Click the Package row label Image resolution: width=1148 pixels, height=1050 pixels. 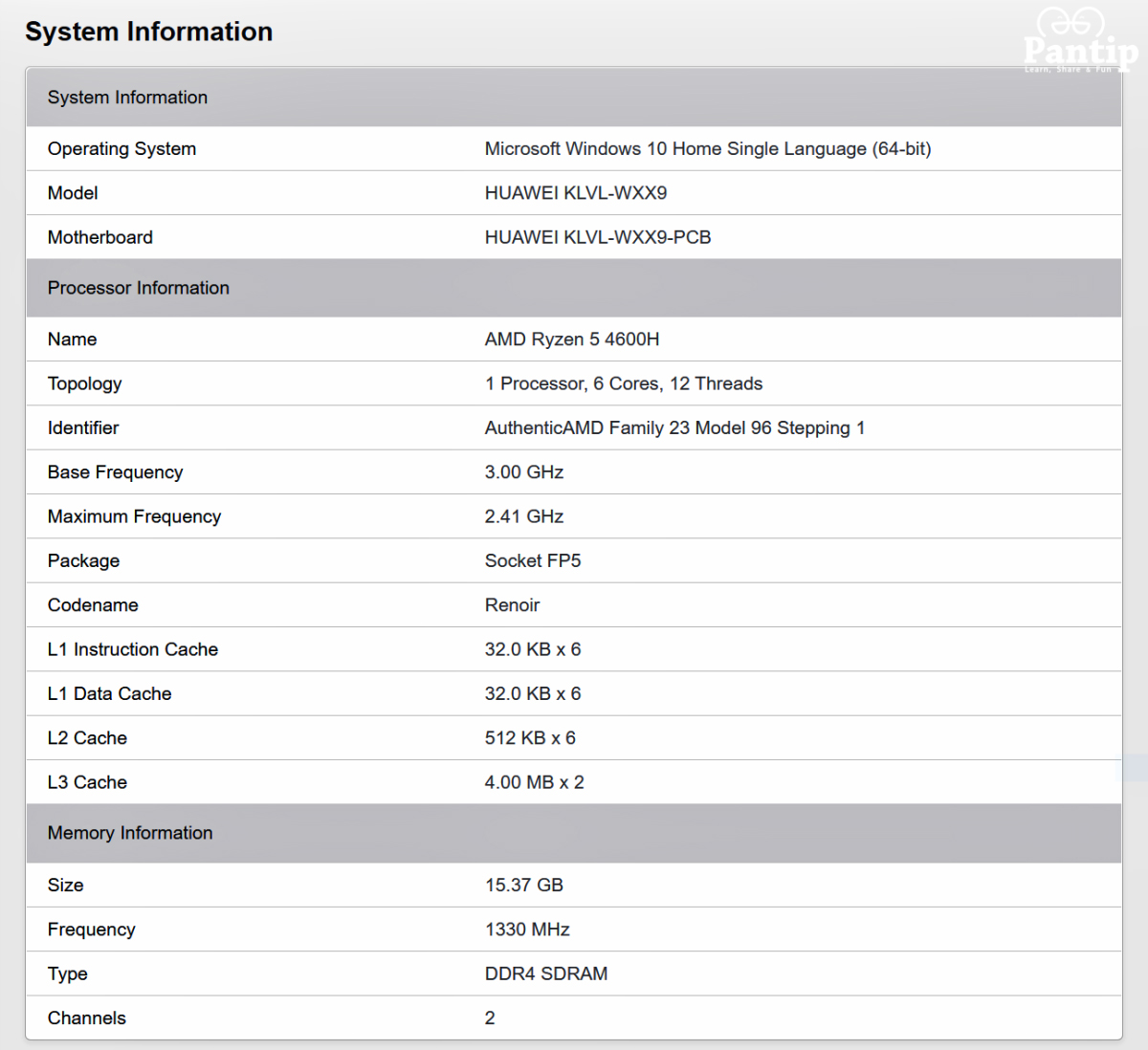tap(83, 560)
